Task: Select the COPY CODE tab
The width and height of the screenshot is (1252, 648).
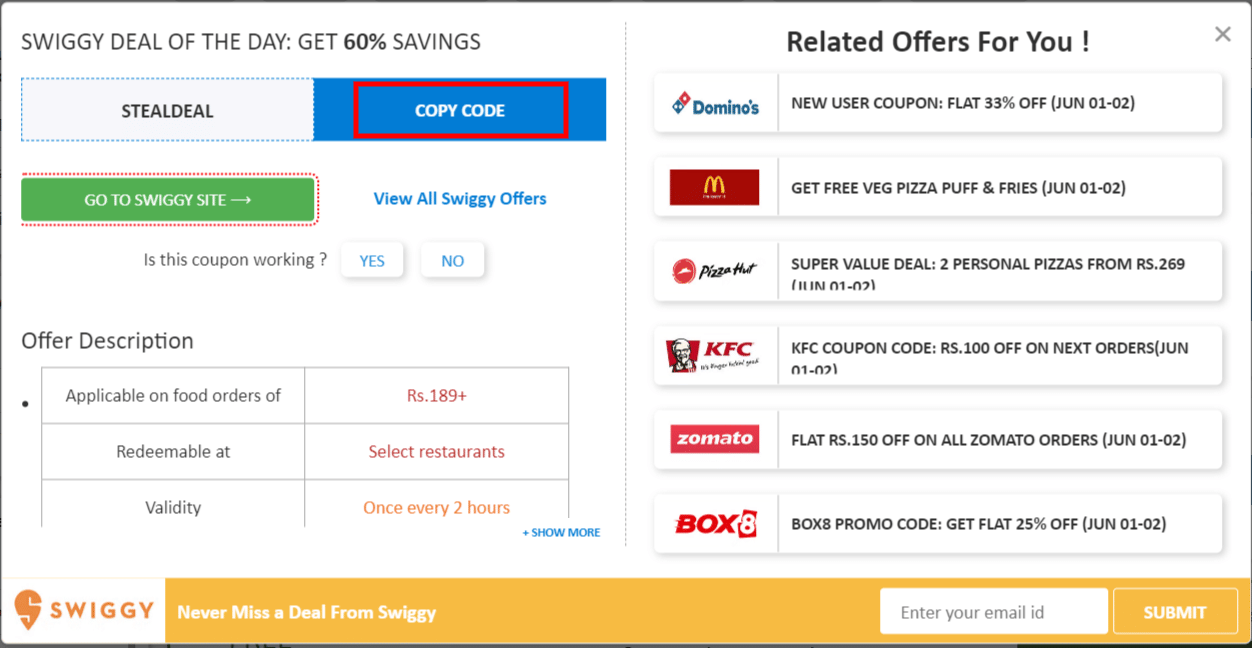Action: click(x=460, y=110)
